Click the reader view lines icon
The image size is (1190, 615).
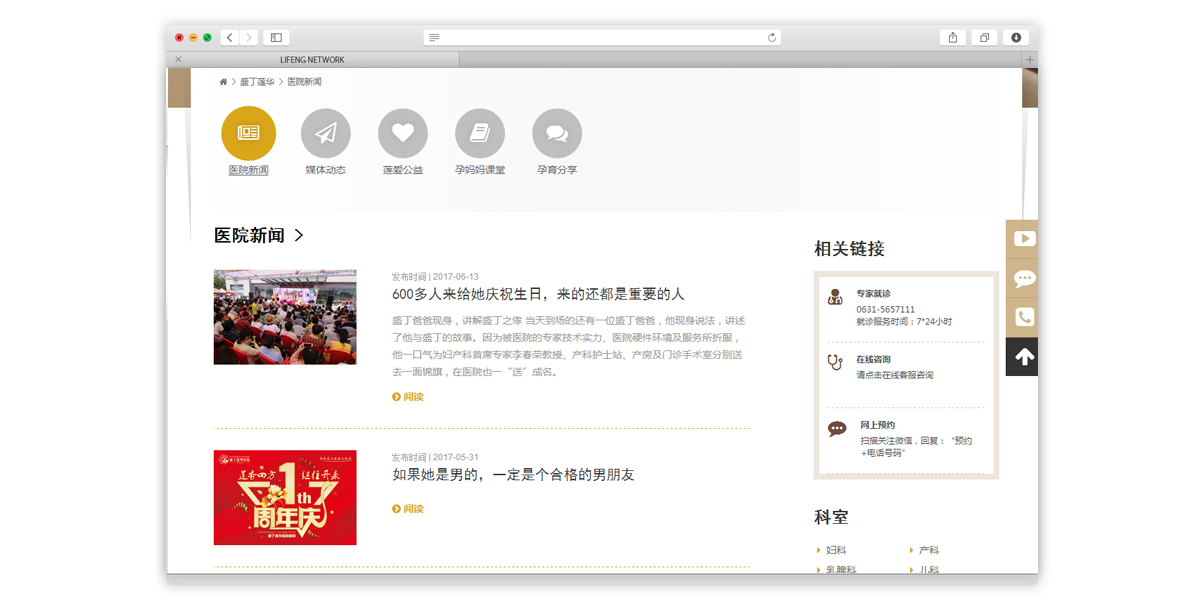coord(433,37)
